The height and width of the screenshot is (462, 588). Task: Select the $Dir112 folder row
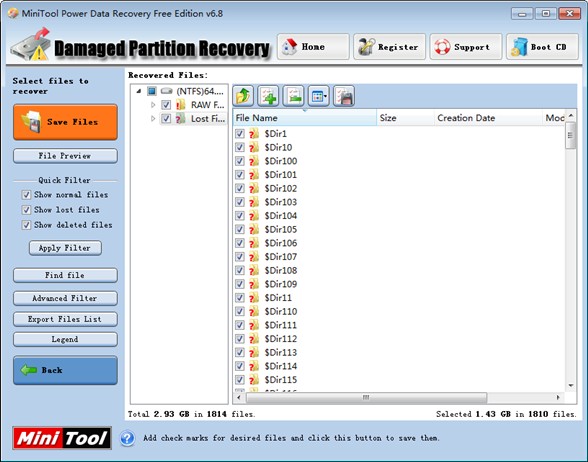pyautogui.click(x=399, y=339)
